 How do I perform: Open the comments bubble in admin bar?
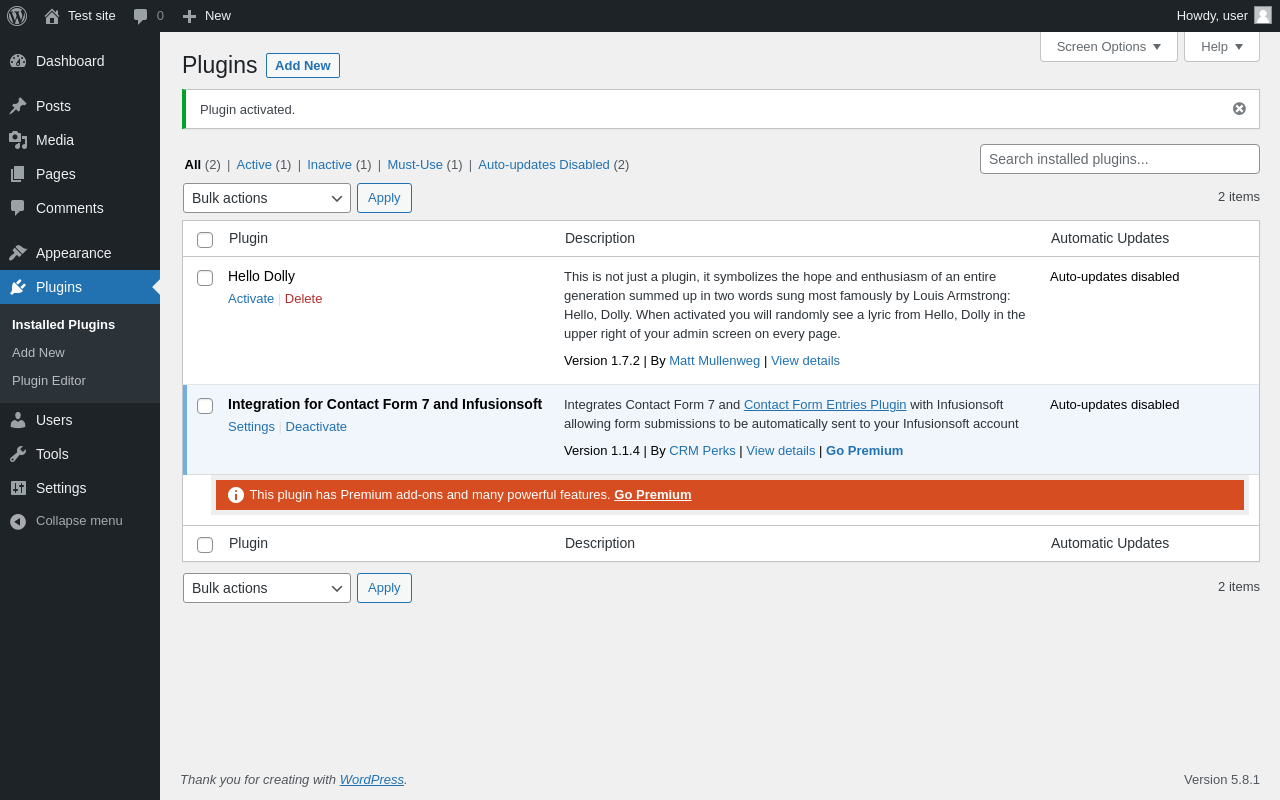tap(141, 16)
